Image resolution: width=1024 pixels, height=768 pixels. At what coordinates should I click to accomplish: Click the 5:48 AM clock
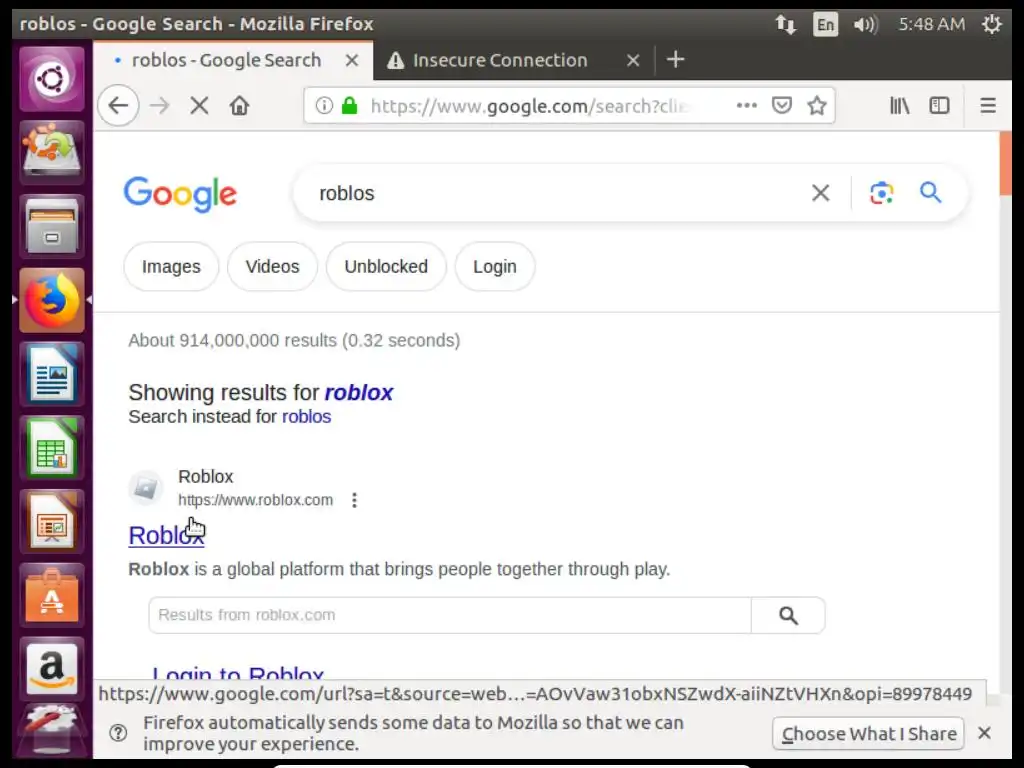(x=931, y=24)
